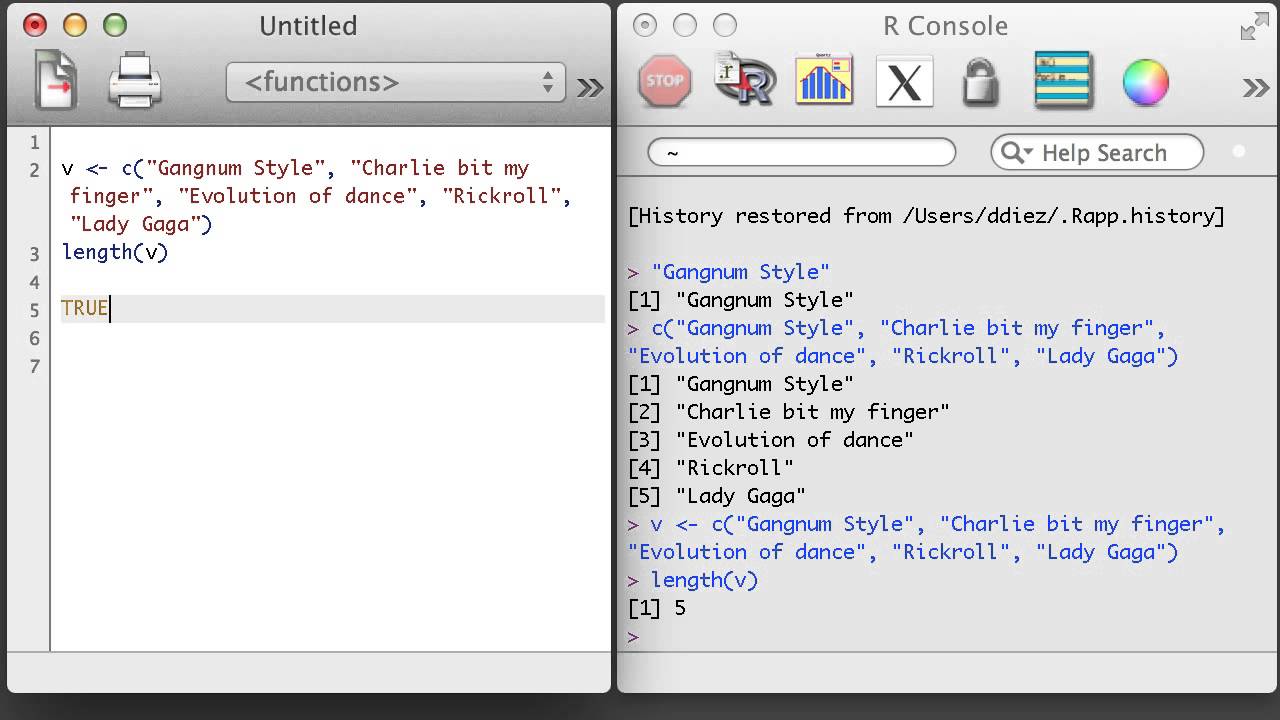The width and height of the screenshot is (1280, 720).
Task: Expand the R Console toolbar overflow chevron
Action: pos(1256,88)
